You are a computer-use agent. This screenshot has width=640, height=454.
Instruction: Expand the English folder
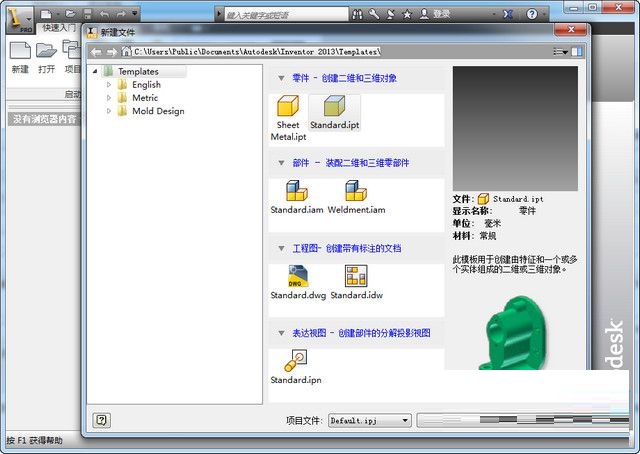pyautogui.click(x=109, y=85)
